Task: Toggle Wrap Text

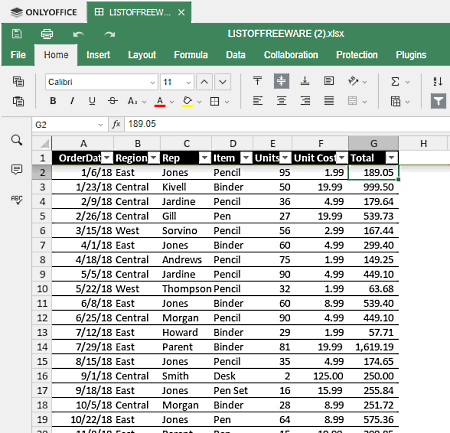Action: pyautogui.click(x=329, y=81)
